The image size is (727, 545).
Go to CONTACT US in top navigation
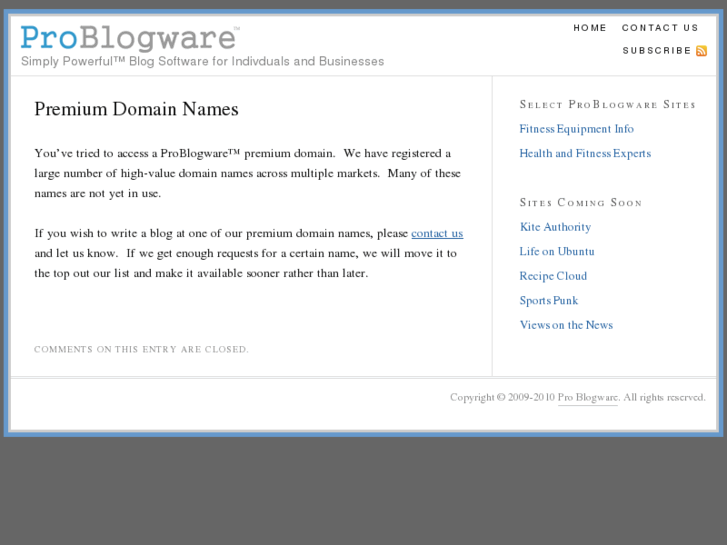click(x=660, y=28)
